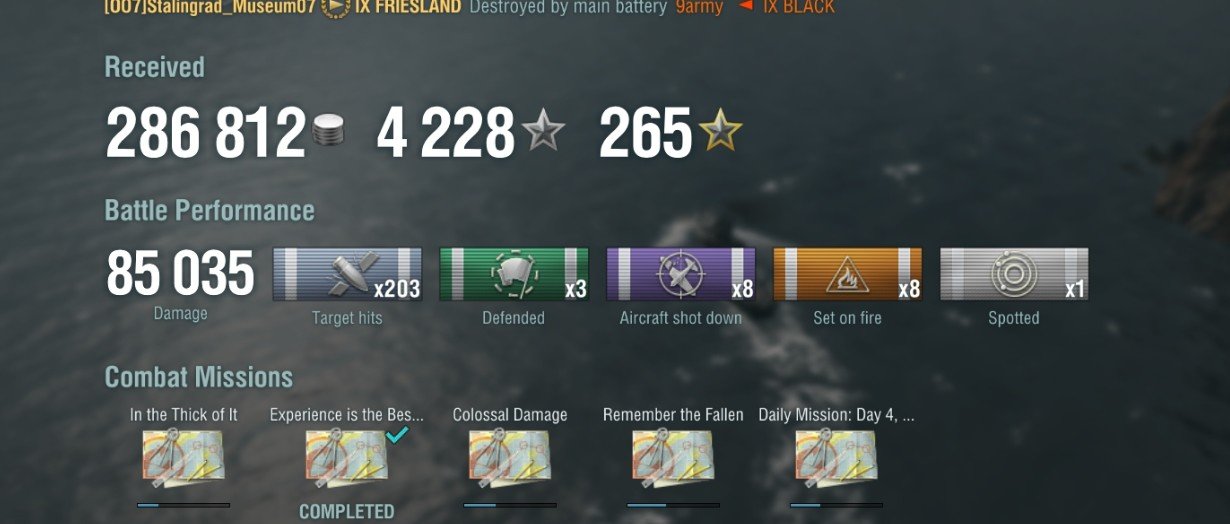Click the COMPLETED label under mission
1230x524 pixels.
(x=347, y=511)
